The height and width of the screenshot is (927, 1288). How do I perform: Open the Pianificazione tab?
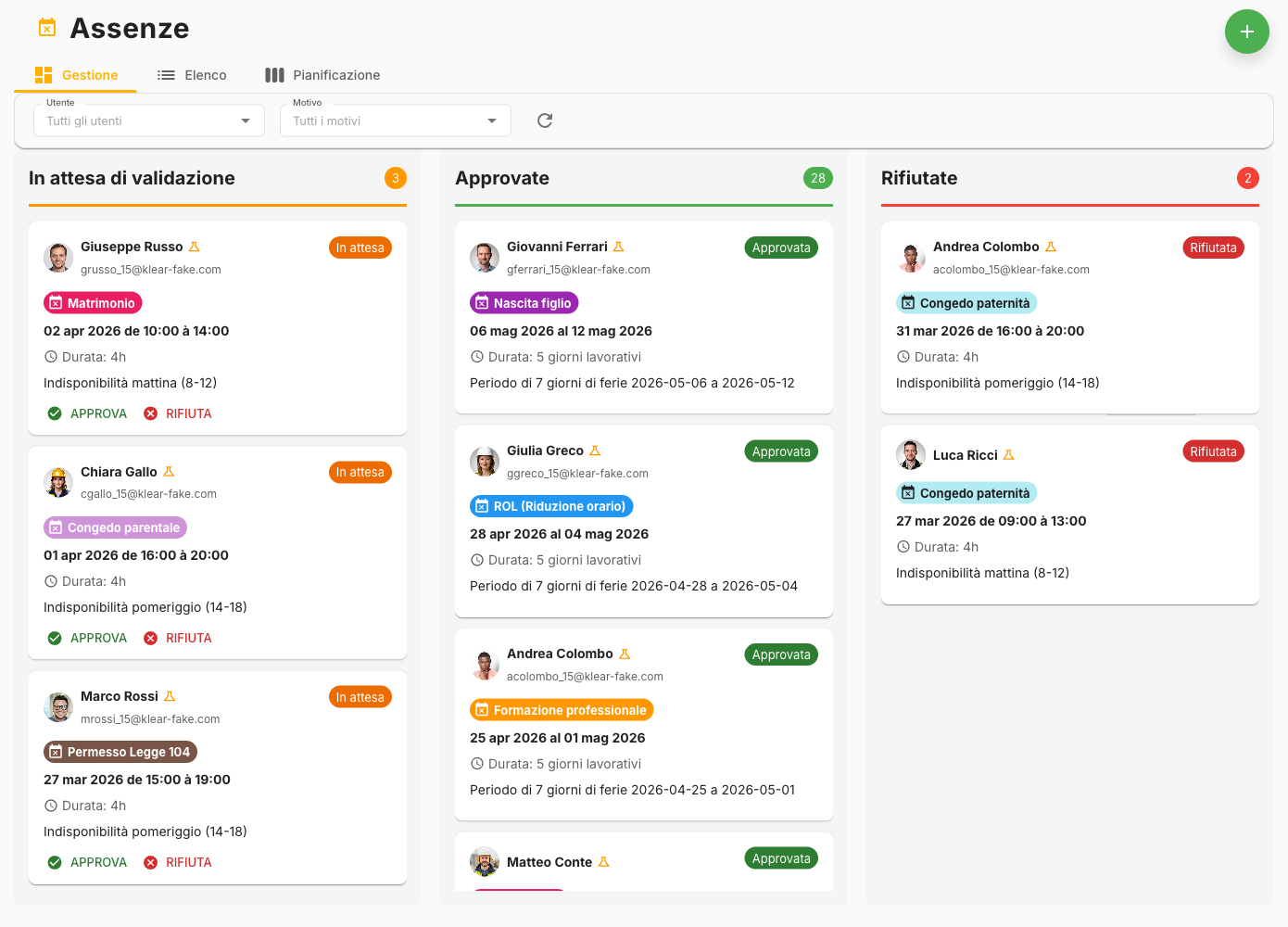(322, 75)
